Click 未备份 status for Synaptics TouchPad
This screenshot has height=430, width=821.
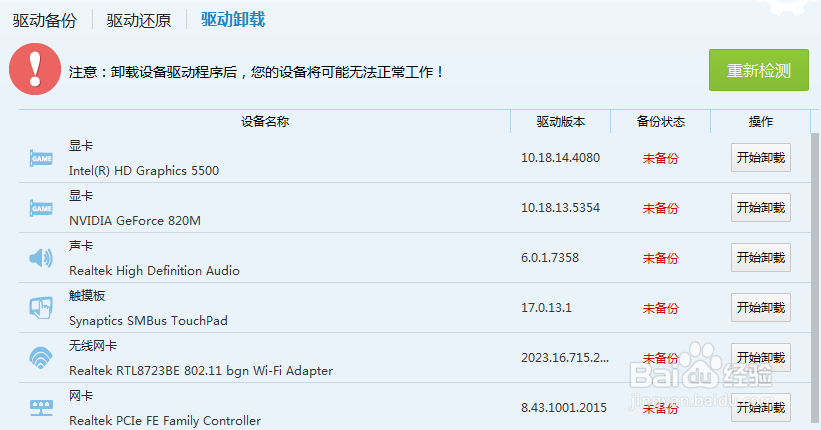661,308
